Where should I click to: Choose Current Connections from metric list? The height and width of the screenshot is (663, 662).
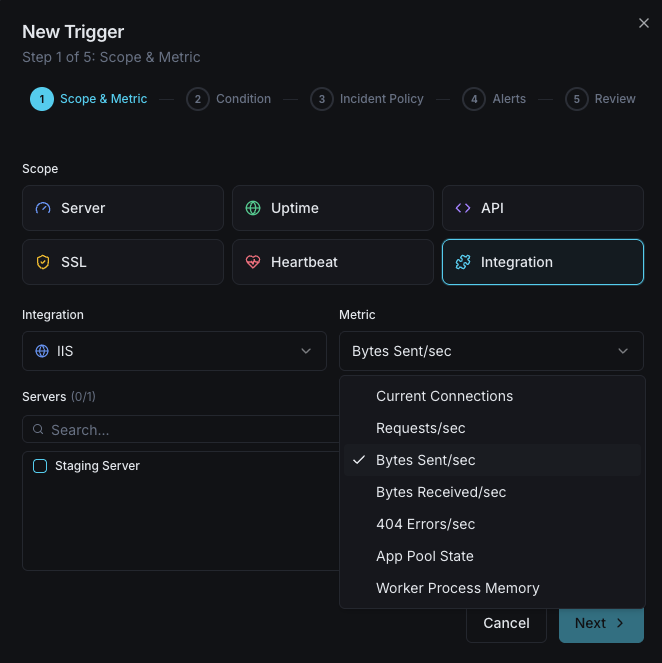coord(444,396)
